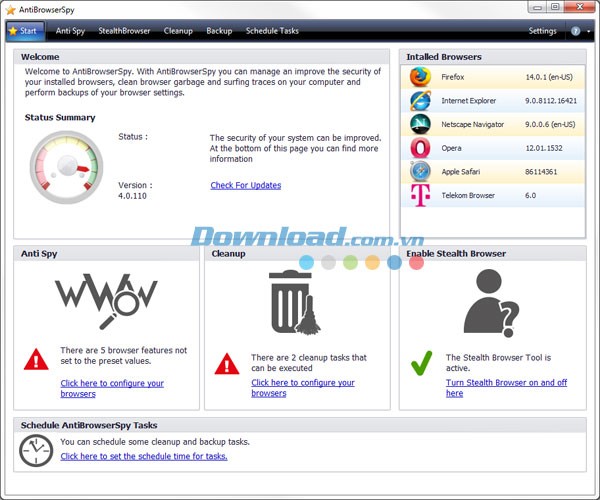
Task: Click the version number 4.0.110
Action: (x=132, y=196)
